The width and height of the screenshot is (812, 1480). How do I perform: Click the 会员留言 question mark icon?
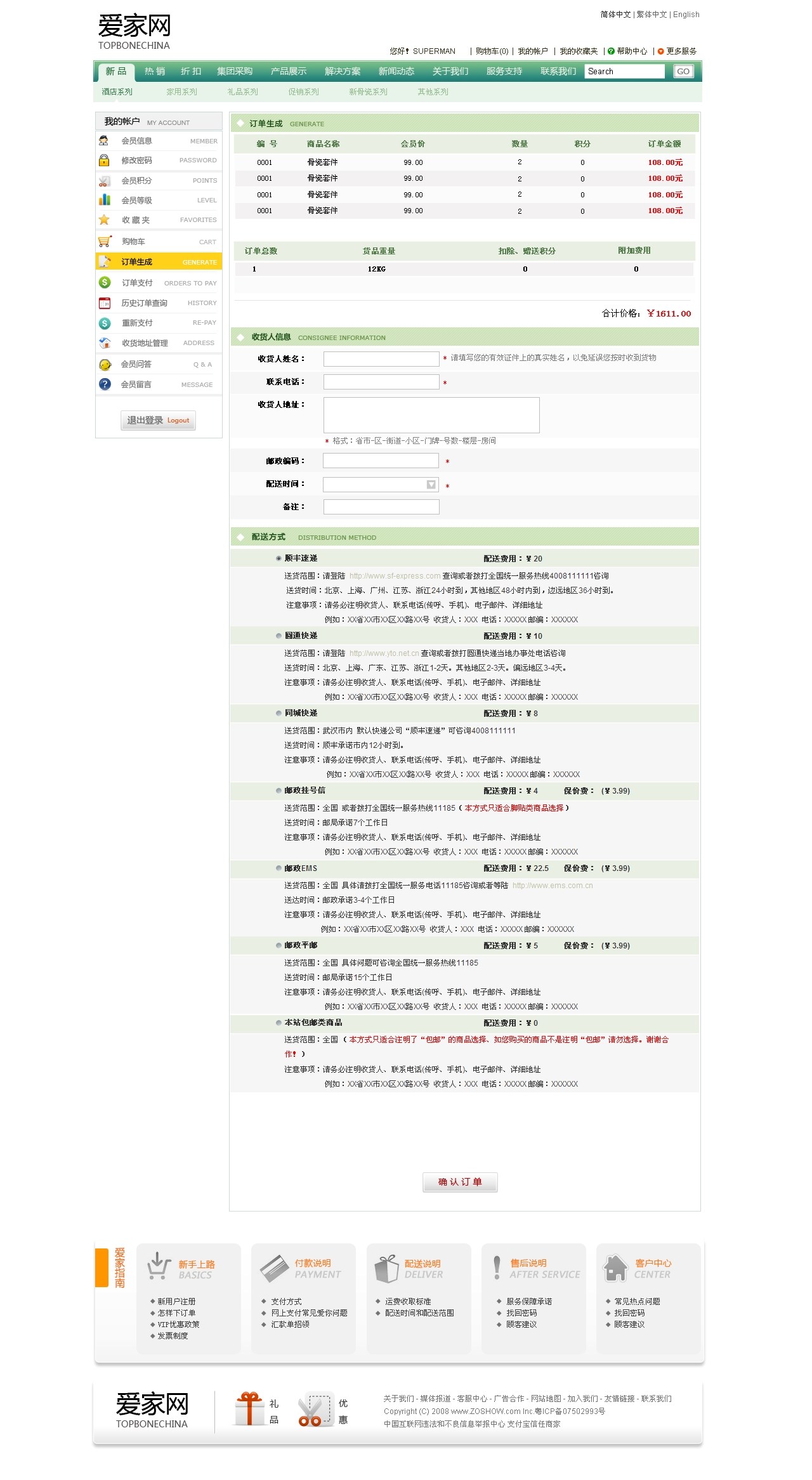(105, 384)
